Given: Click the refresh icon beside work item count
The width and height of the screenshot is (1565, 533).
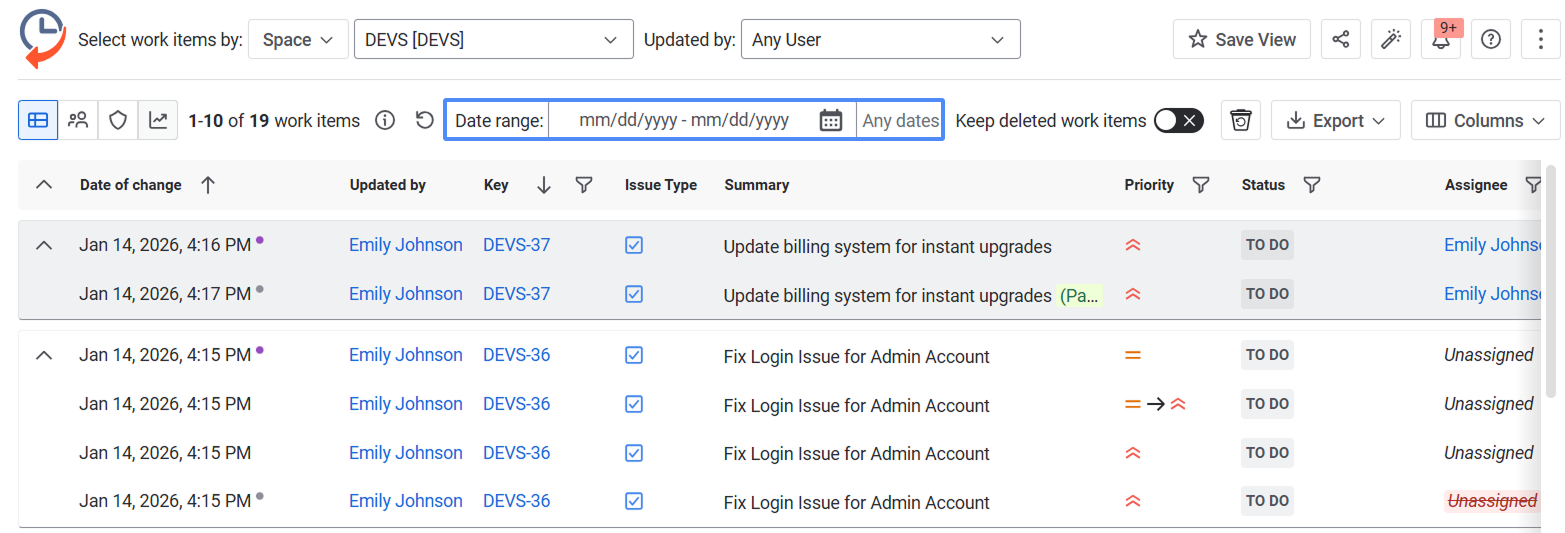Looking at the screenshot, I should click(425, 121).
